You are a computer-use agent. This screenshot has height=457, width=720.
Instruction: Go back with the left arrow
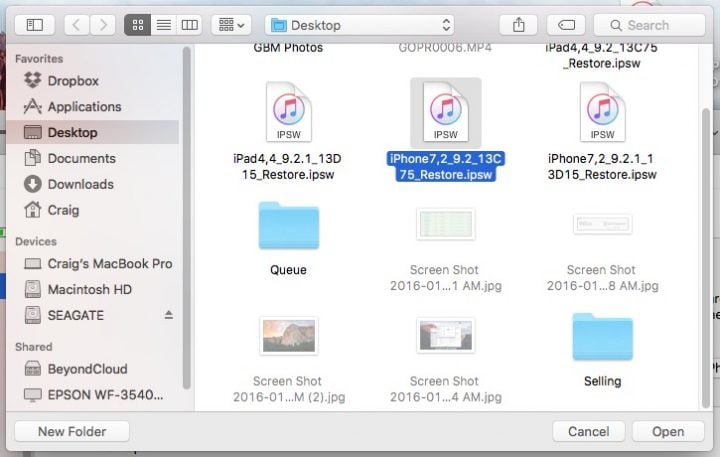click(76, 25)
